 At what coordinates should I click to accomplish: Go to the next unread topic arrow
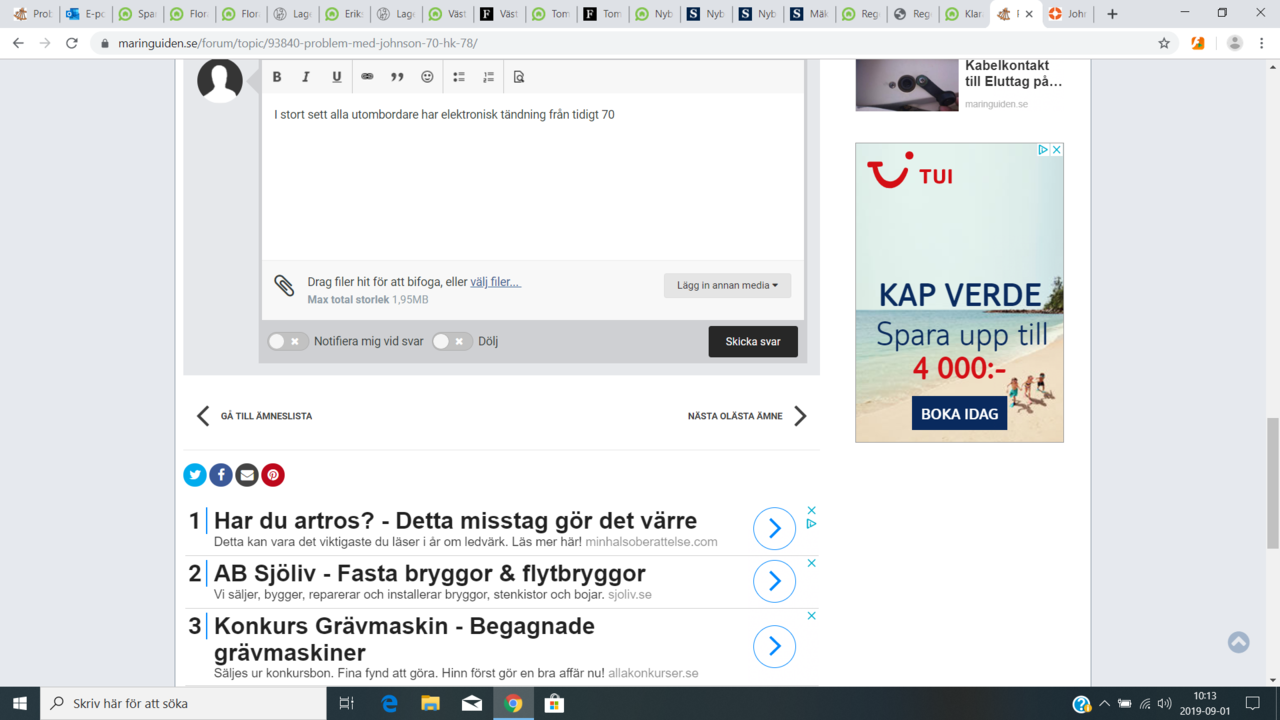(x=799, y=416)
